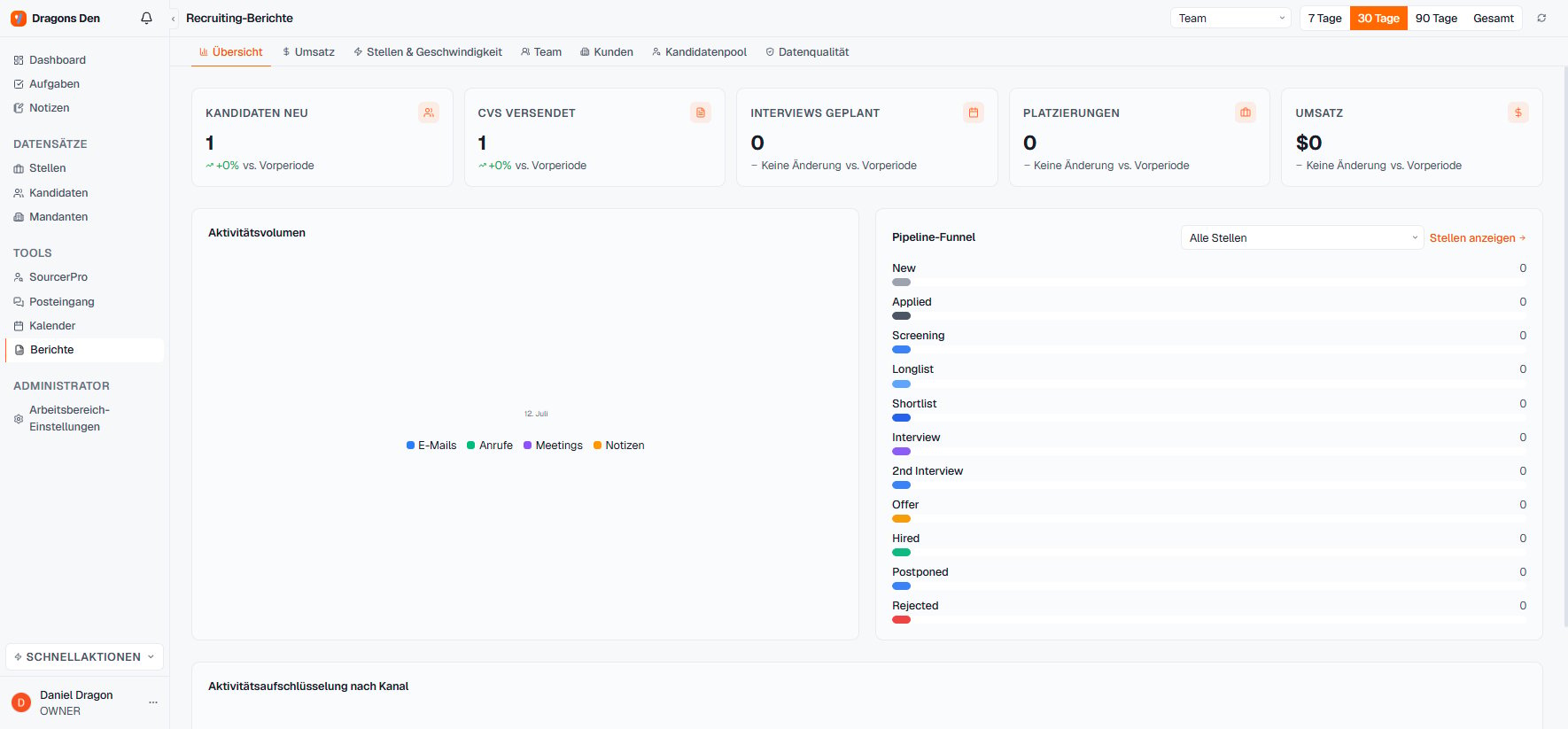Screen dimensions: 1568x729
Task: Click the green Hired stage bar
Action: (x=901, y=553)
